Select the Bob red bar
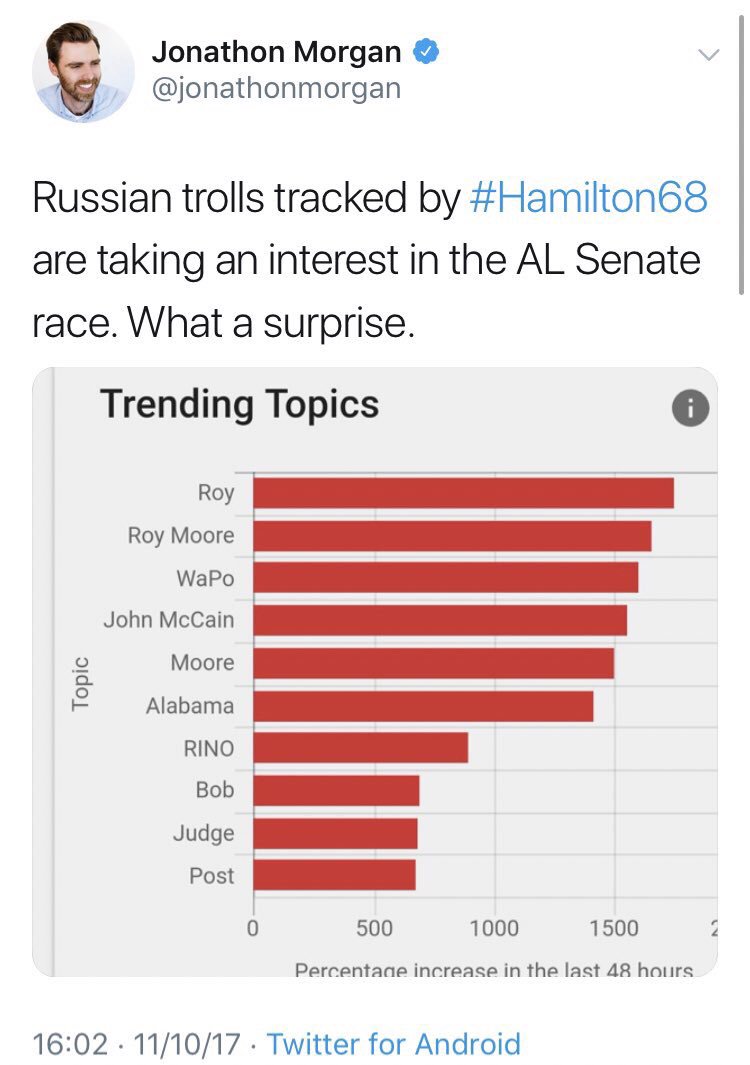 336,791
